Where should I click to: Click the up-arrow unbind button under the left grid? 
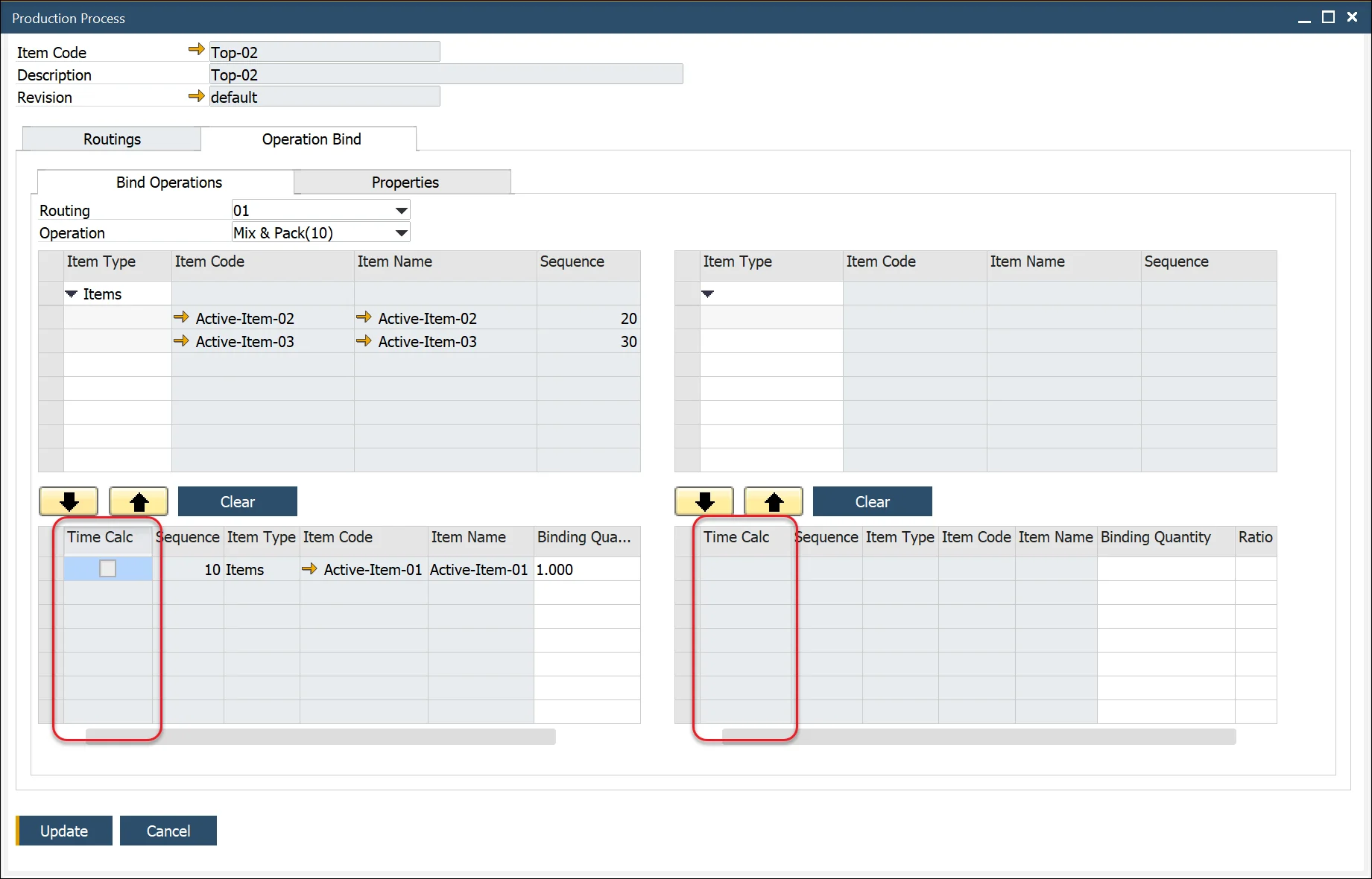click(138, 501)
